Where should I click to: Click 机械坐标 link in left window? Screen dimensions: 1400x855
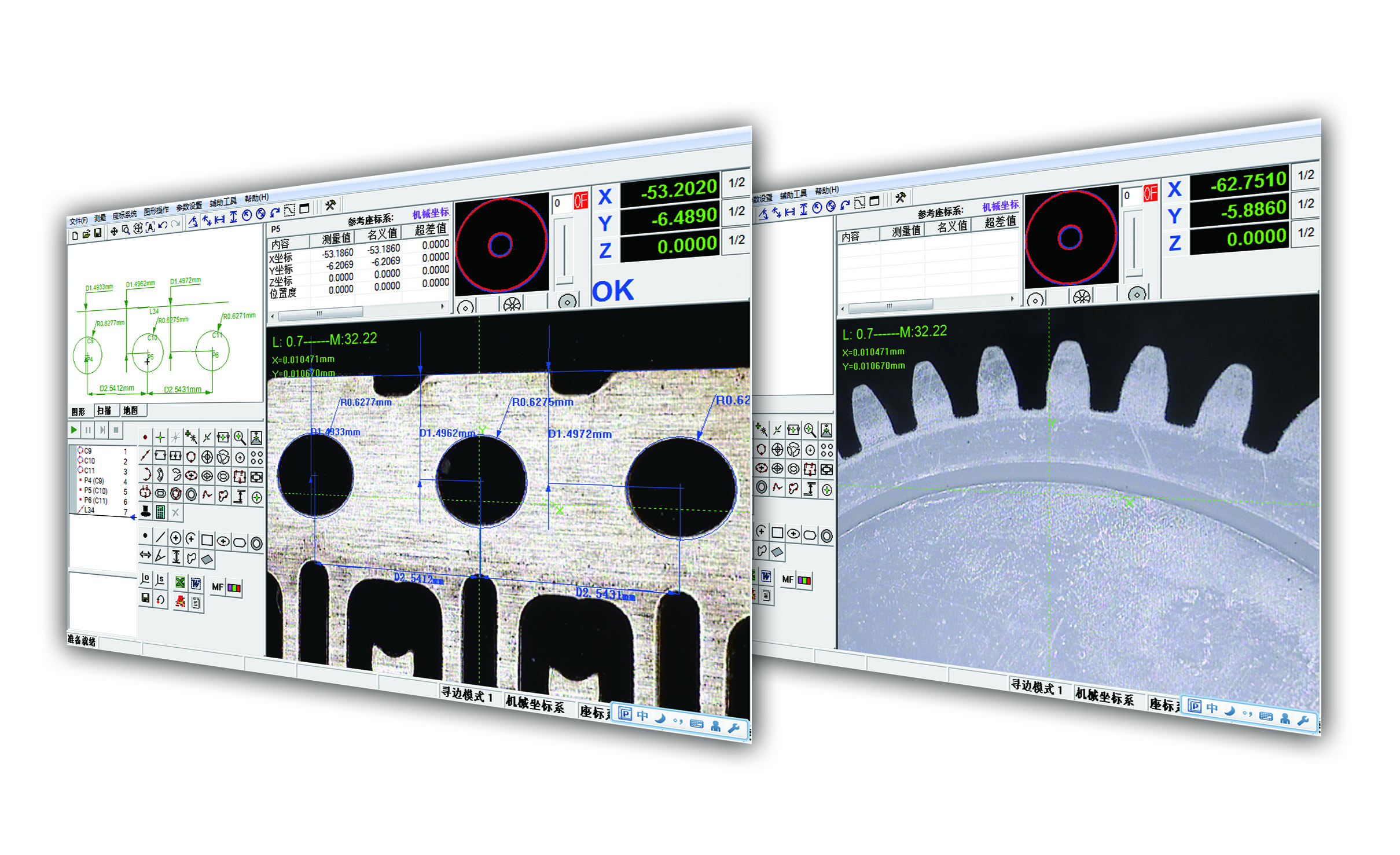coord(430,214)
